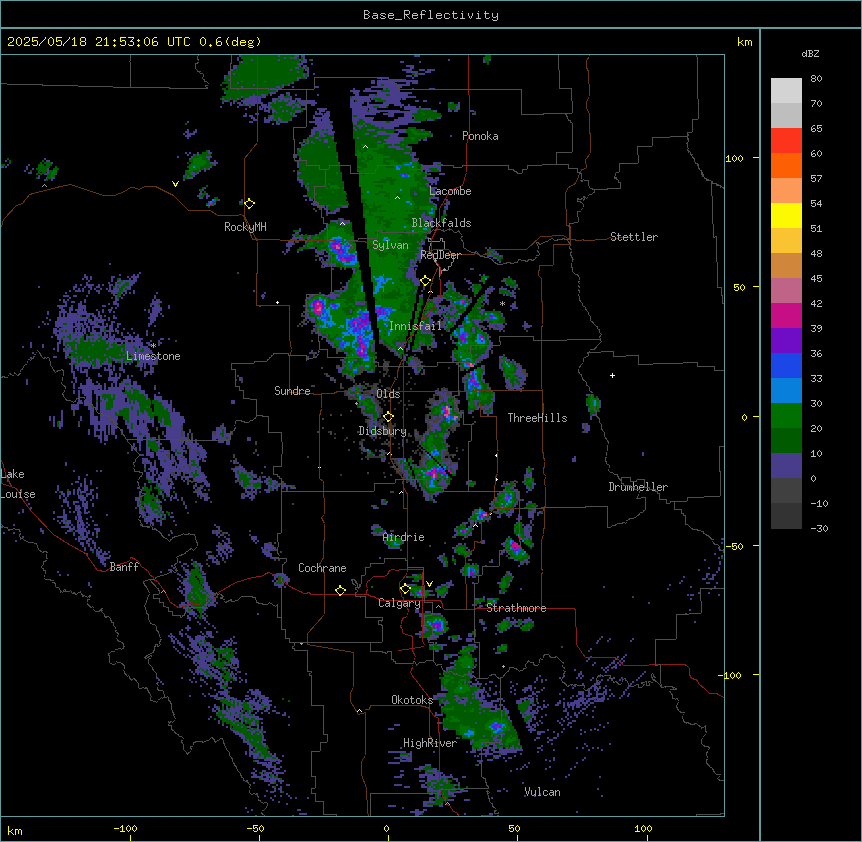Click the yellow diamond marker beside RockyMH
Screen dimensions: 862x842
pyautogui.click(x=250, y=204)
